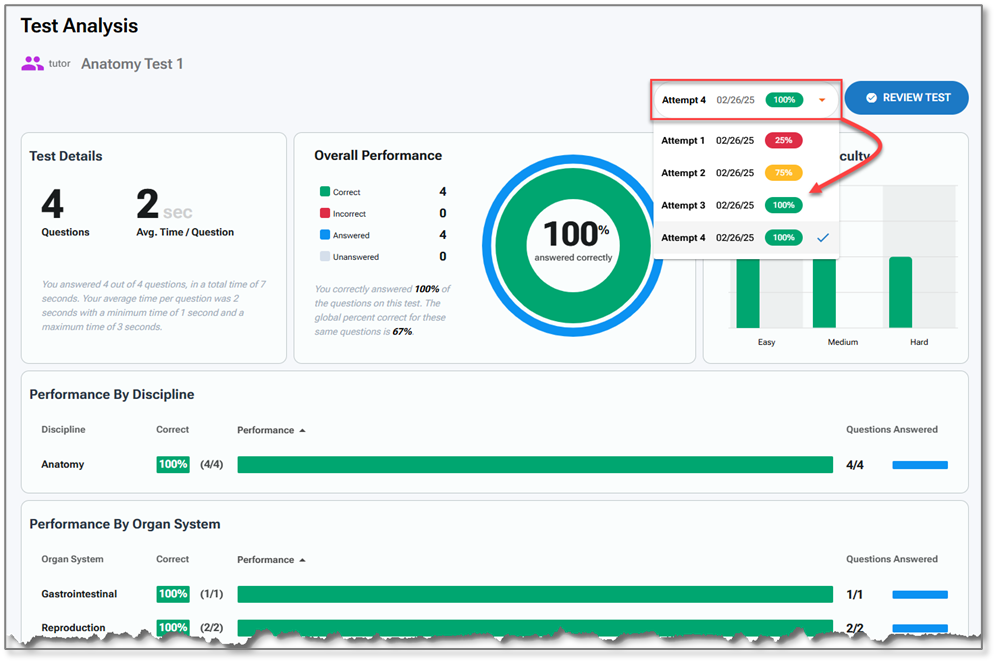Click the green Correct legend square
996x663 pixels.
pyautogui.click(x=324, y=192)
